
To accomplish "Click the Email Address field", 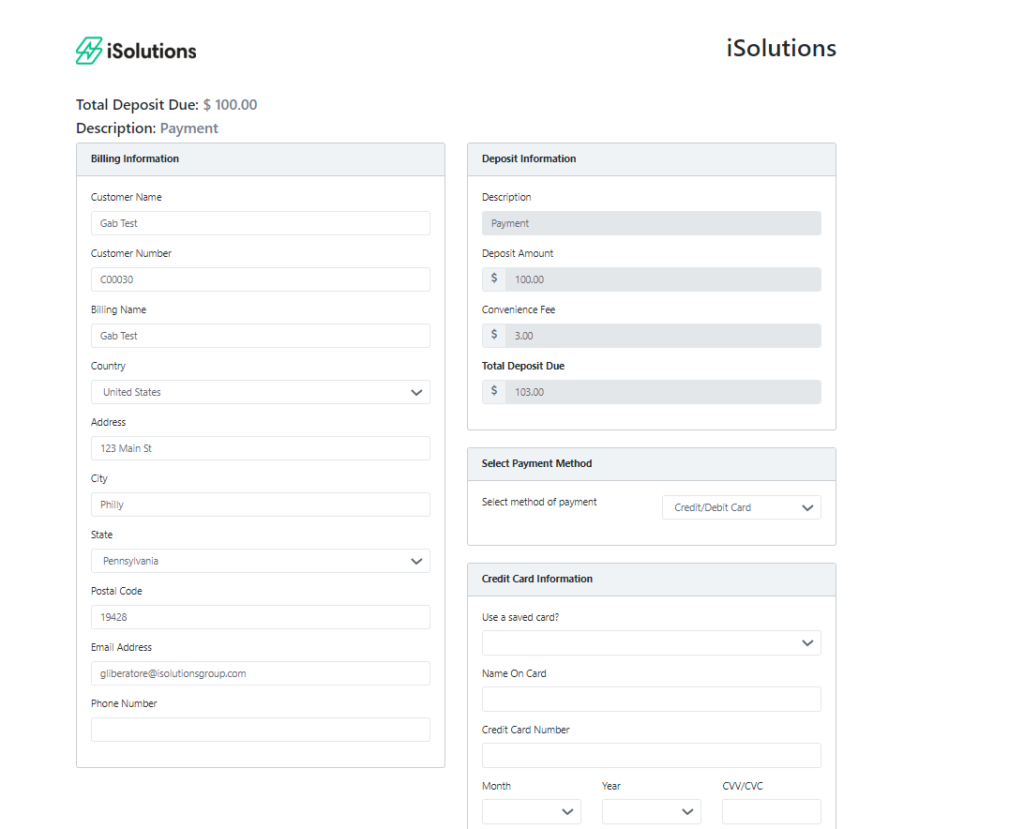I will 260,674.
